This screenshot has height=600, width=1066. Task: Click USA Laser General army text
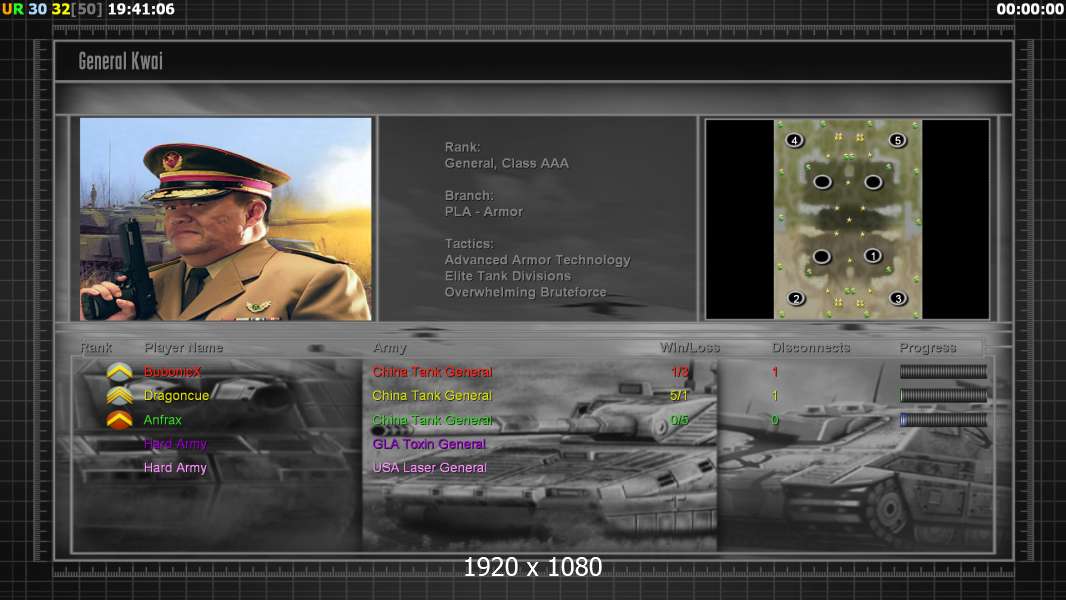point(429,467)
